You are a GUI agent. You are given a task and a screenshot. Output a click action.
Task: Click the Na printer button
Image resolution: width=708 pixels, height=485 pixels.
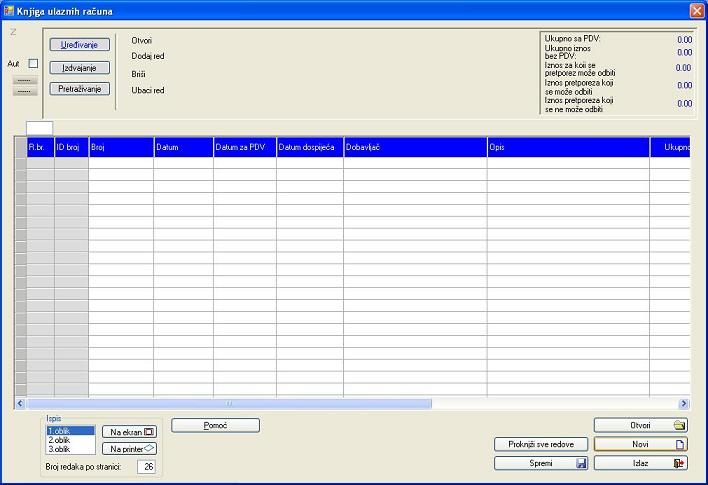click(130, 449)
